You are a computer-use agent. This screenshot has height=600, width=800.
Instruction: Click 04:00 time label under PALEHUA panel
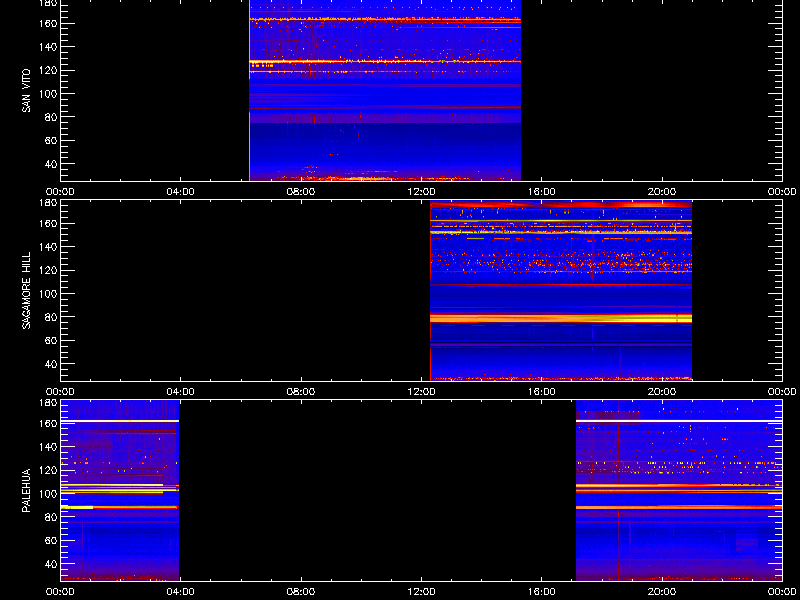pyautogui.click(x=181, y=592)
